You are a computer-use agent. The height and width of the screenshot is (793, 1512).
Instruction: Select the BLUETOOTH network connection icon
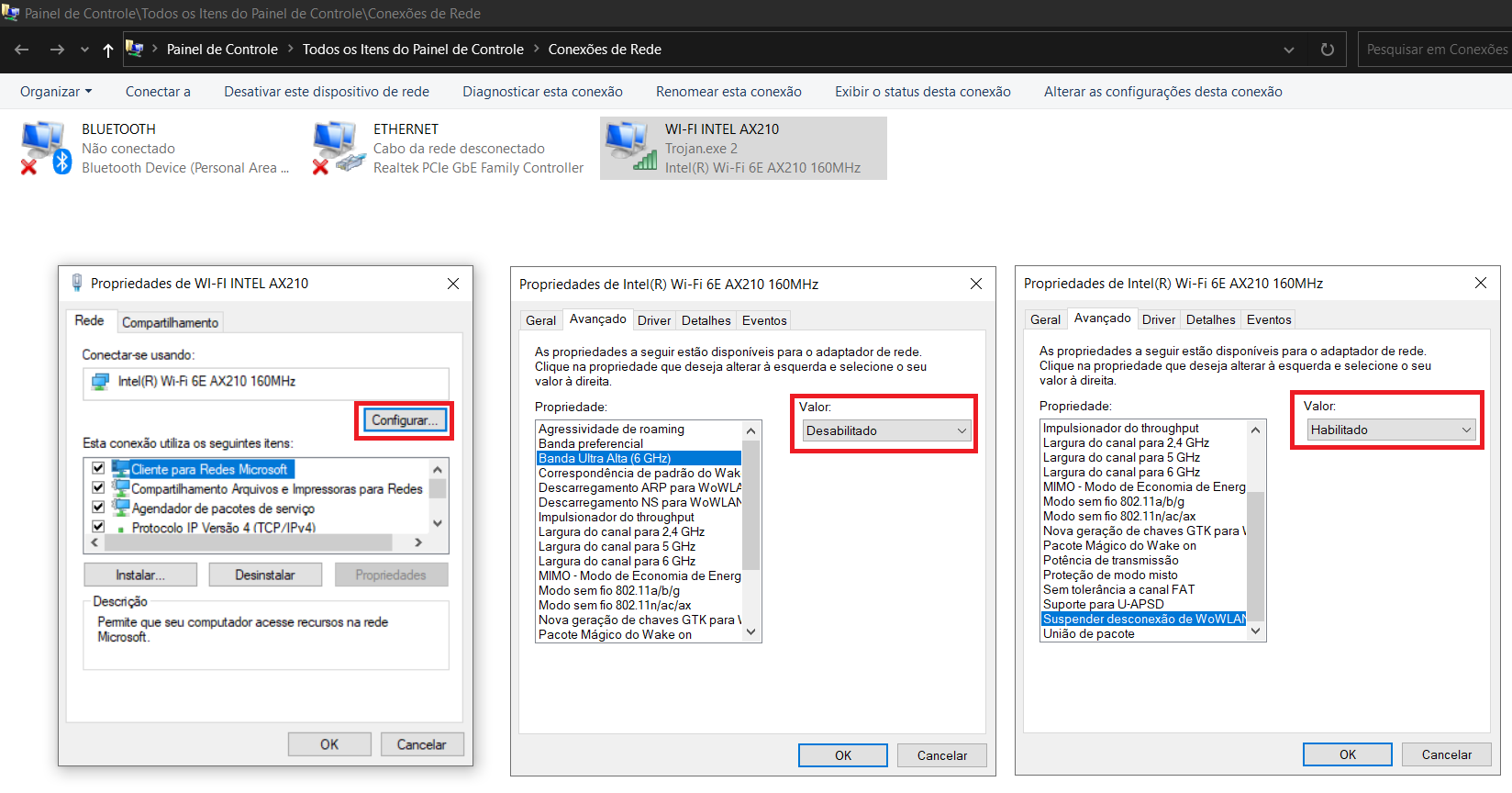click(46, 148)
